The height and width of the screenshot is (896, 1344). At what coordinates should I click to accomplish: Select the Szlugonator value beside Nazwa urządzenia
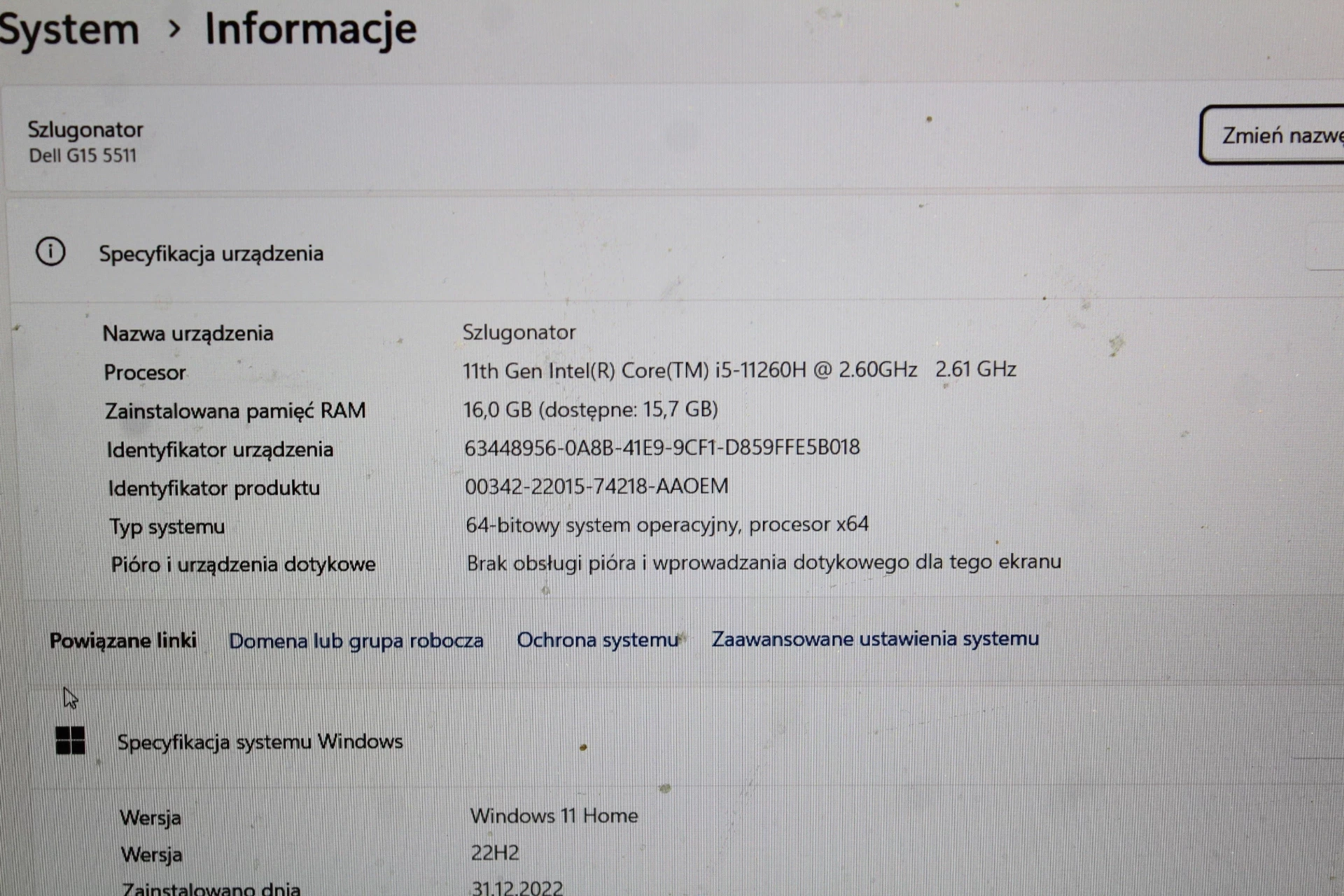(519, 332)
